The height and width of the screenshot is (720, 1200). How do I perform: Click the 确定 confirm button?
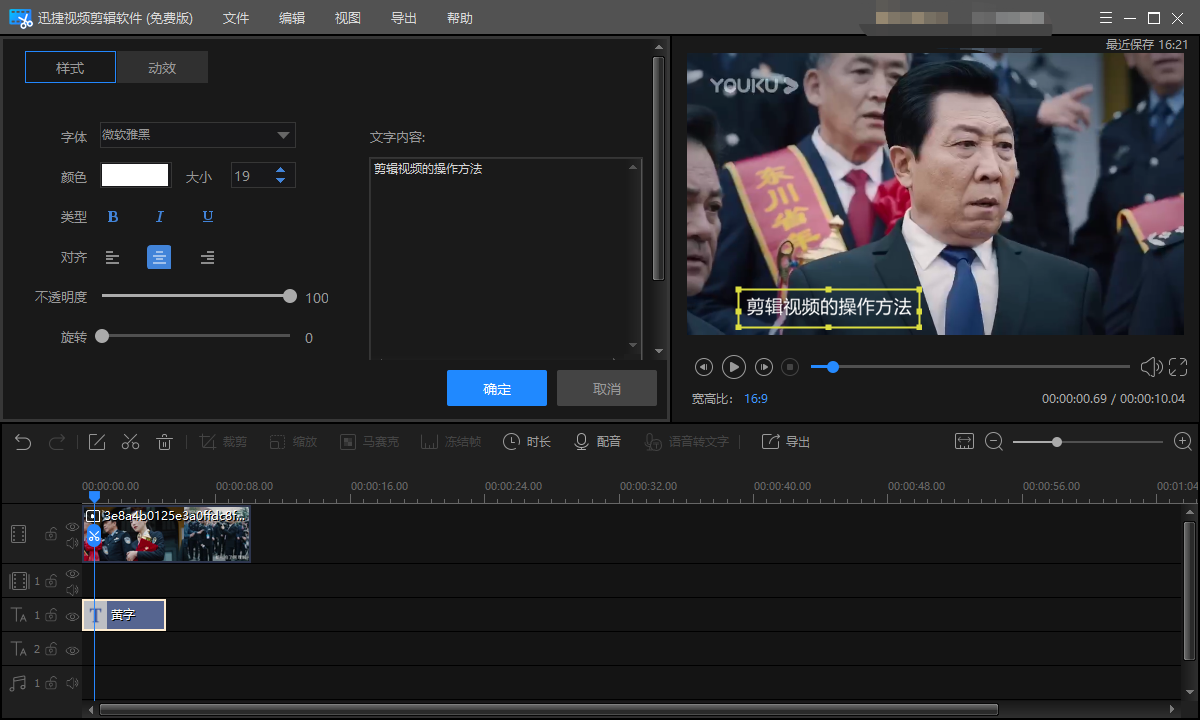coord(497,388)
